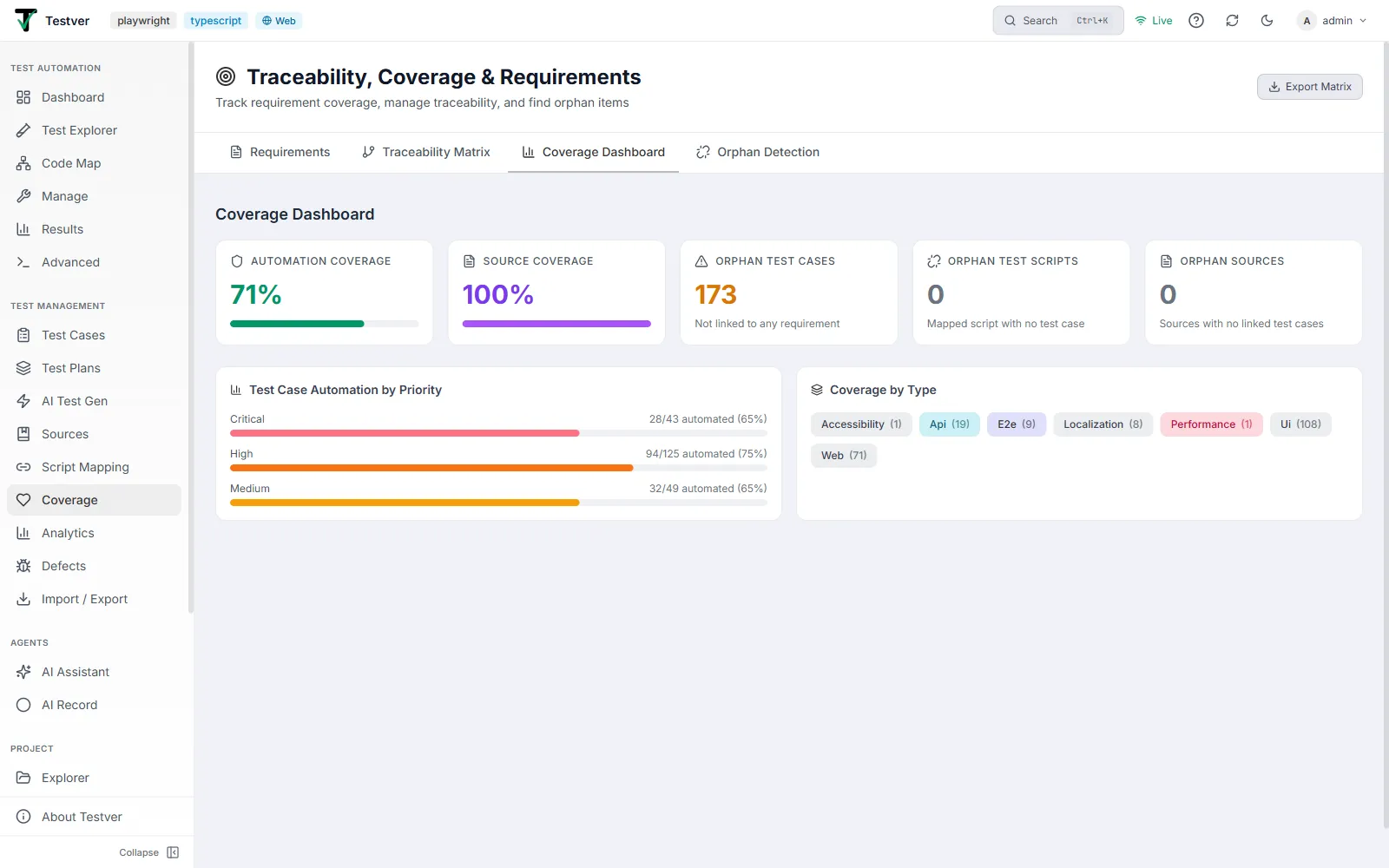Image resolution: width=1389 pixels, height=868 pixels.
Task: Select the Web (71) type chip
Action: [x=844, y=456]
